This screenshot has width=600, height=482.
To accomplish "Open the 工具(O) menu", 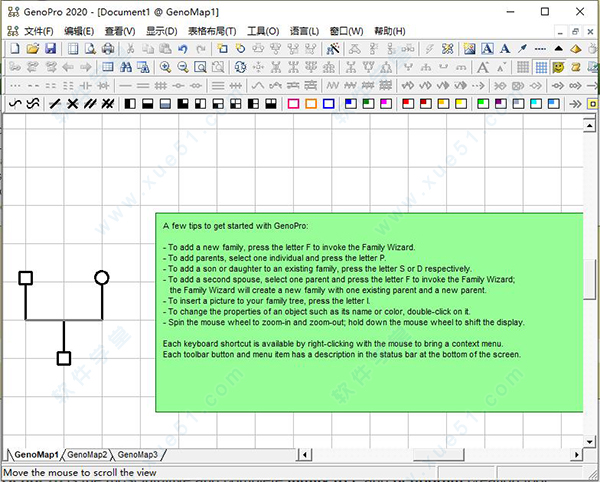I will (263, 31).
